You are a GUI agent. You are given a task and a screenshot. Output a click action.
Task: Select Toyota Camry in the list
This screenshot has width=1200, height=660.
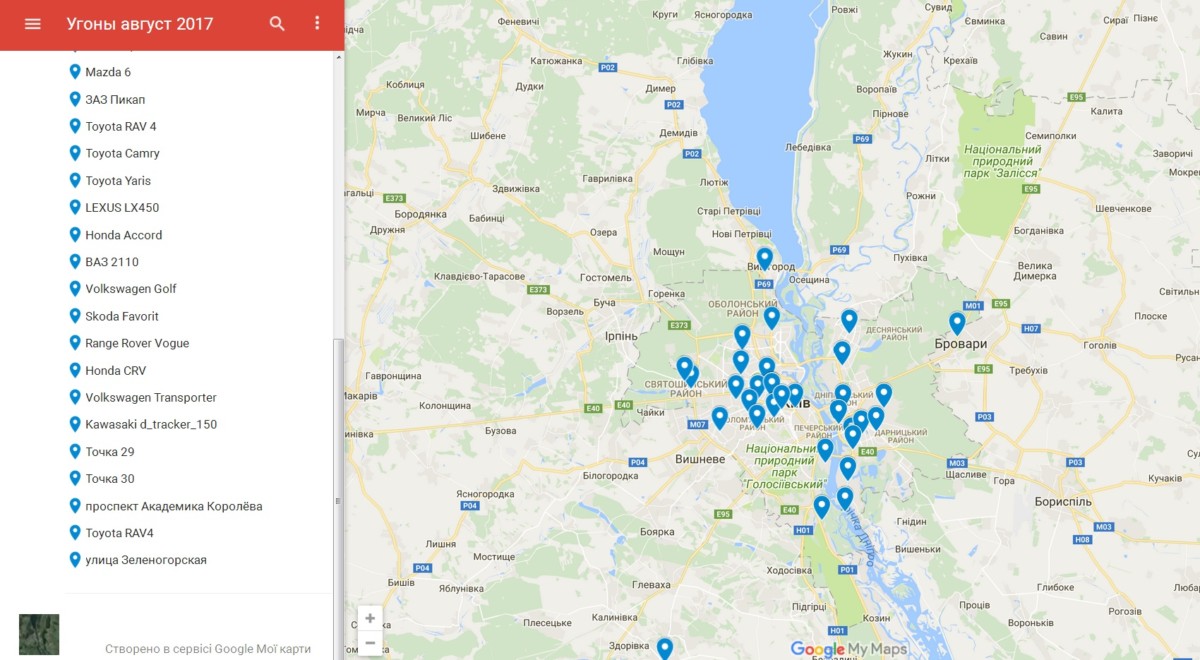pos(122,153)
